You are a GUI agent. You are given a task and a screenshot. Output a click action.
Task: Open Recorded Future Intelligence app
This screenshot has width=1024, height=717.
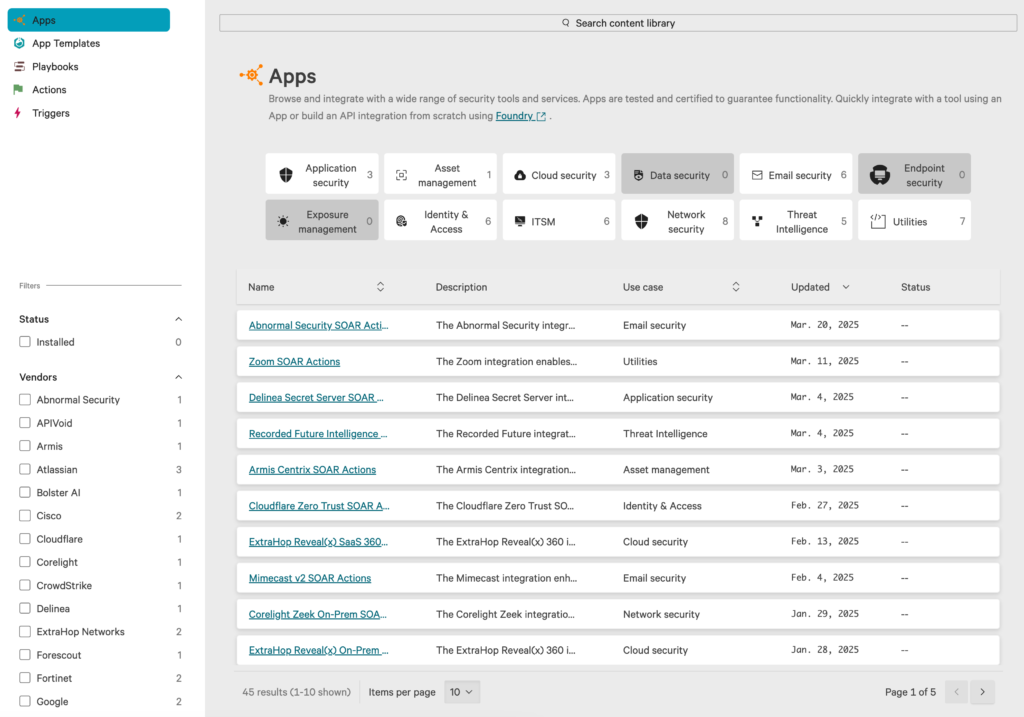point(318,434)
